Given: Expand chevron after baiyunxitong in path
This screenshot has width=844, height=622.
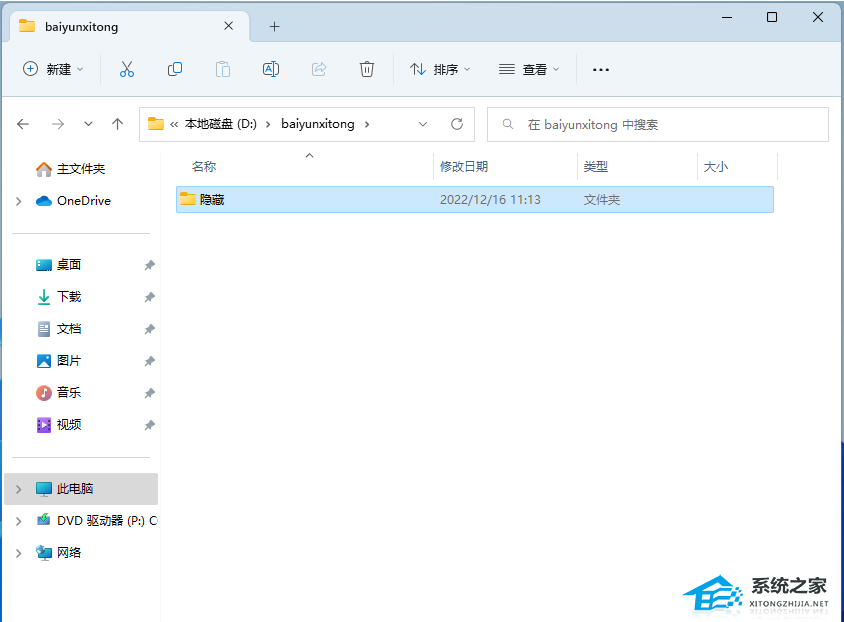Looking at the screenshot, I should [x=367, y=124].
